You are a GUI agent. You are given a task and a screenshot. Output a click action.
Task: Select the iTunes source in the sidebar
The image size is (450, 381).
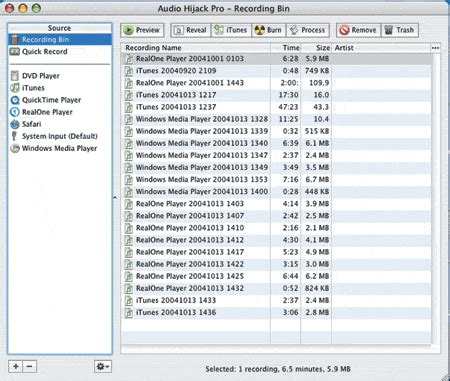pyautogui.click(x=60, y=88)
